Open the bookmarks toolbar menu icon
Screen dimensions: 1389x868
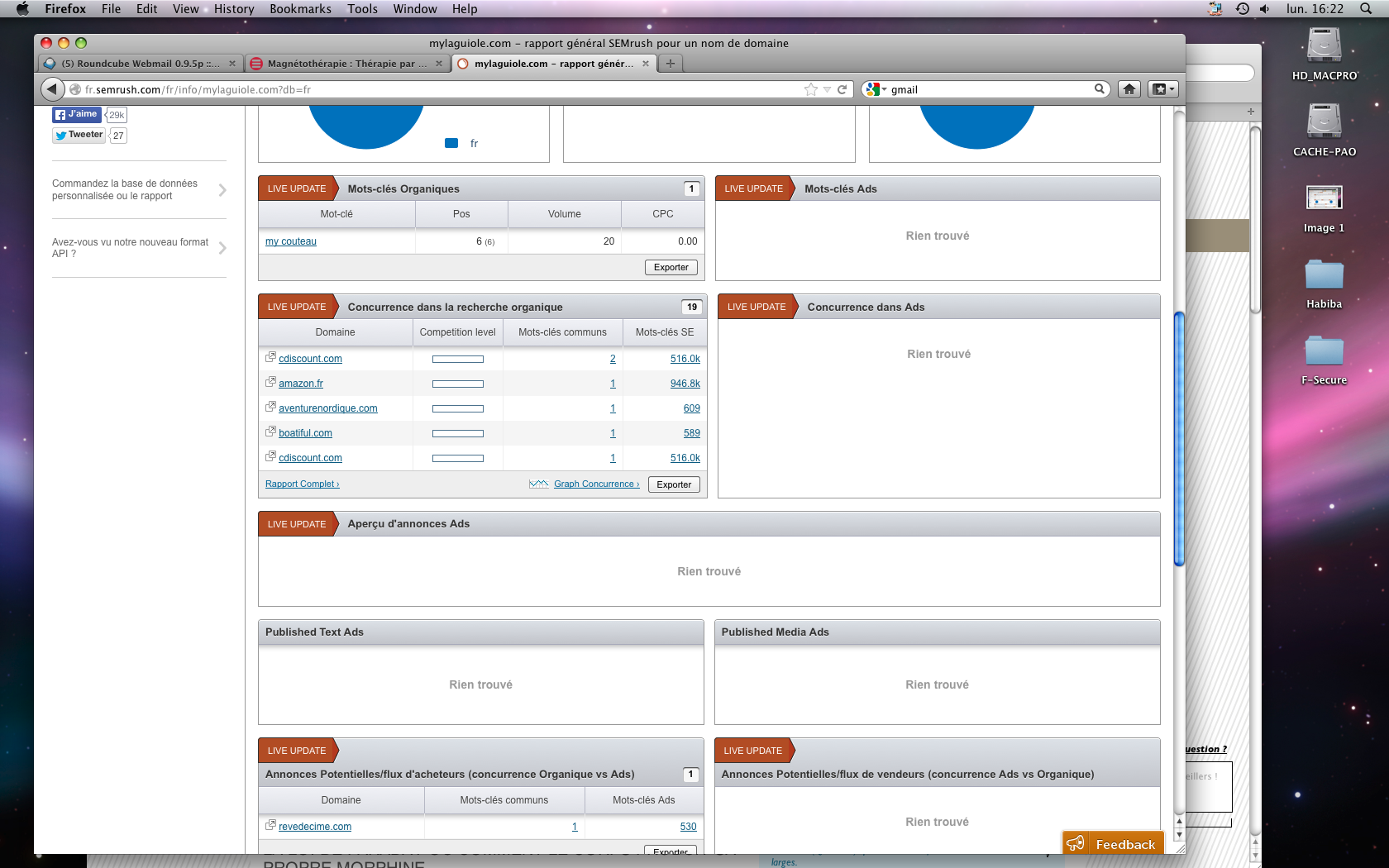(x=1162, y=89)
